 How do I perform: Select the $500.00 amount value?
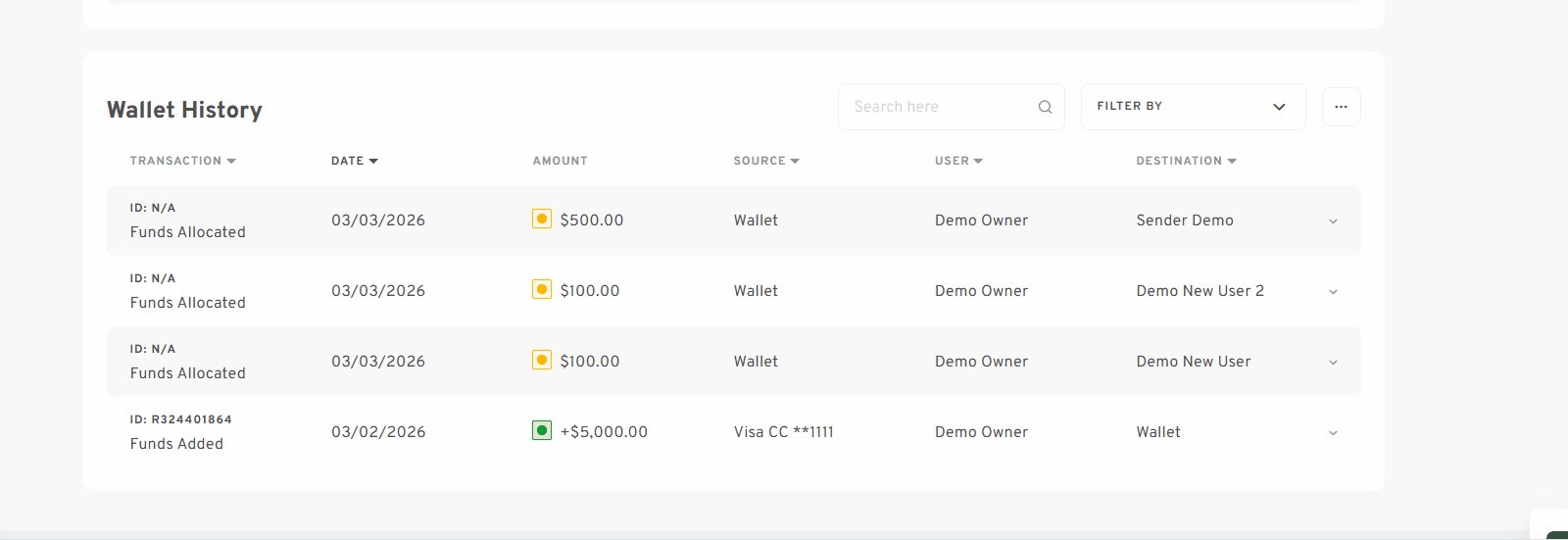click(x=592, y=221)
